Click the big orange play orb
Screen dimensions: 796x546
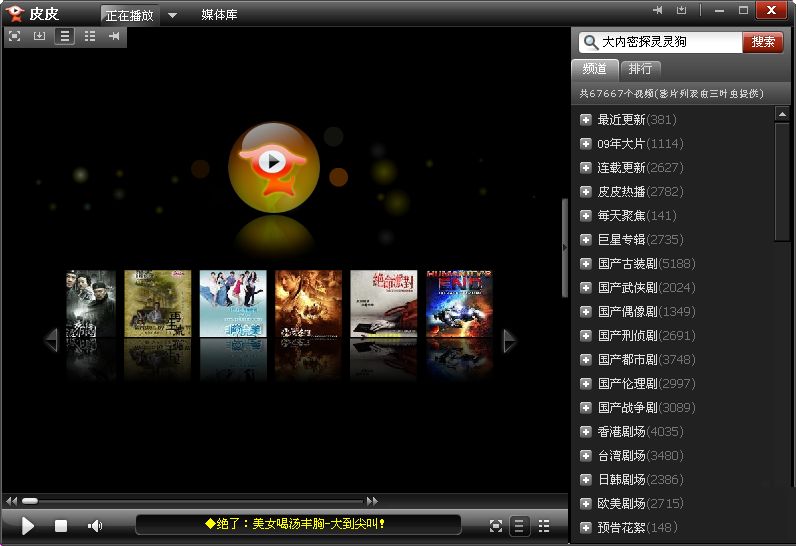[273, 161]
